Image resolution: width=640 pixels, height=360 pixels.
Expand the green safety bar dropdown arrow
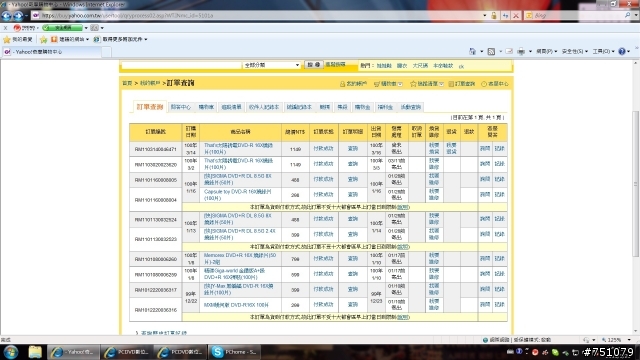point(86,28)
